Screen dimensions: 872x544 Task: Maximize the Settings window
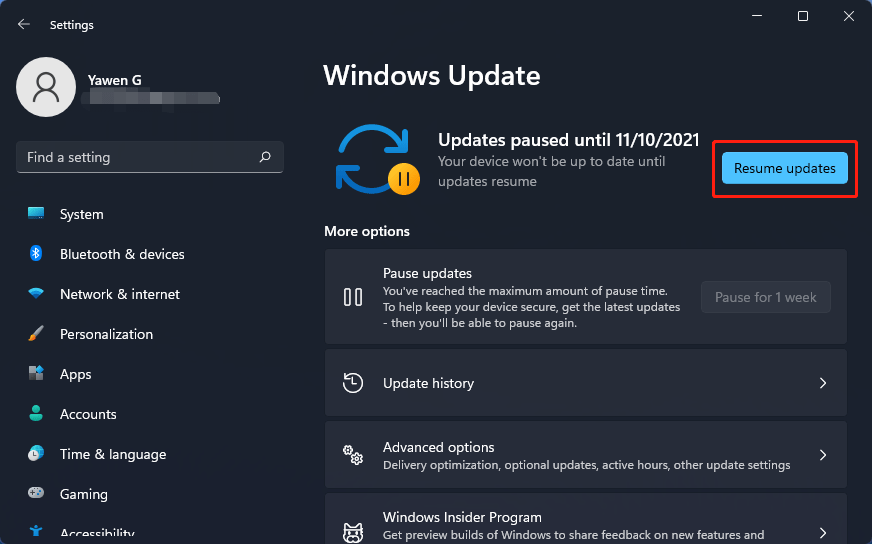pyautogui.click(x=803, y=16)
